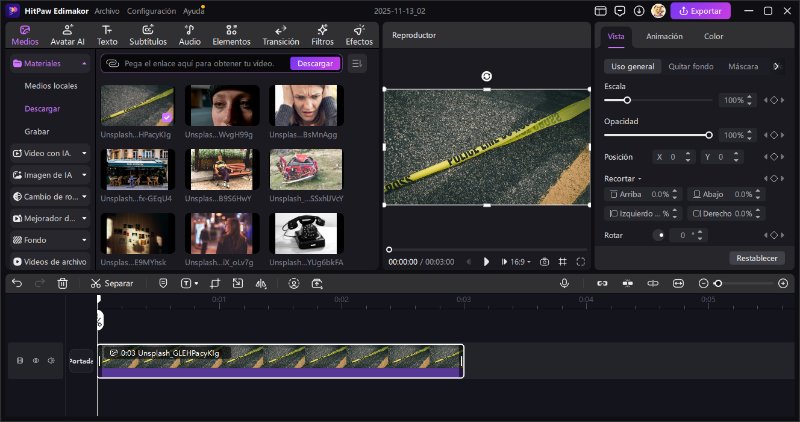Record voiceover with microphone icon

pos(564,283)
